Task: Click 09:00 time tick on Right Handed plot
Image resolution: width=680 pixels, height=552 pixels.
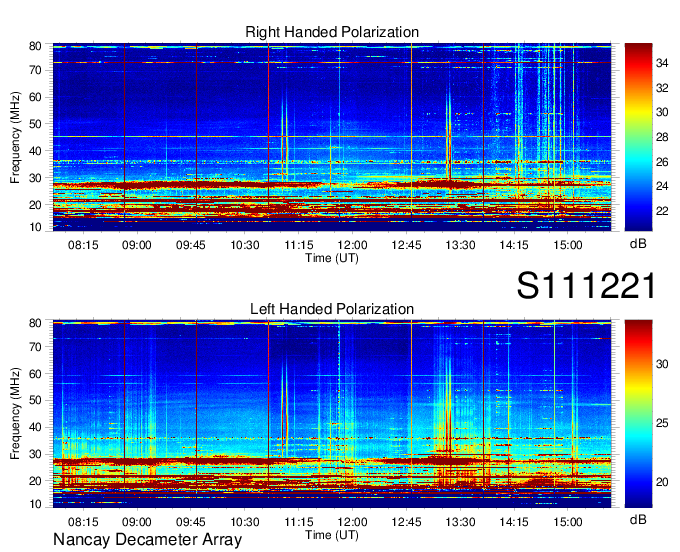Action: (x=137, y=245)
